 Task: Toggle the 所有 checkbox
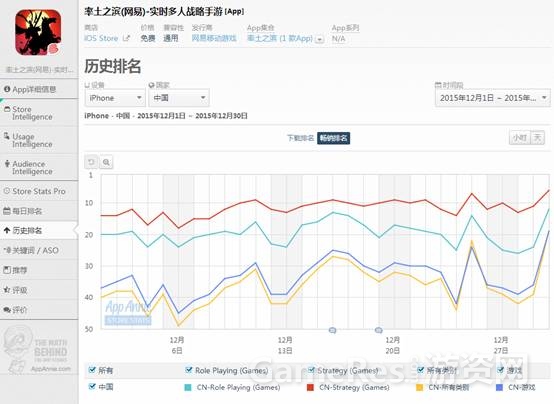tap(92, 370)
